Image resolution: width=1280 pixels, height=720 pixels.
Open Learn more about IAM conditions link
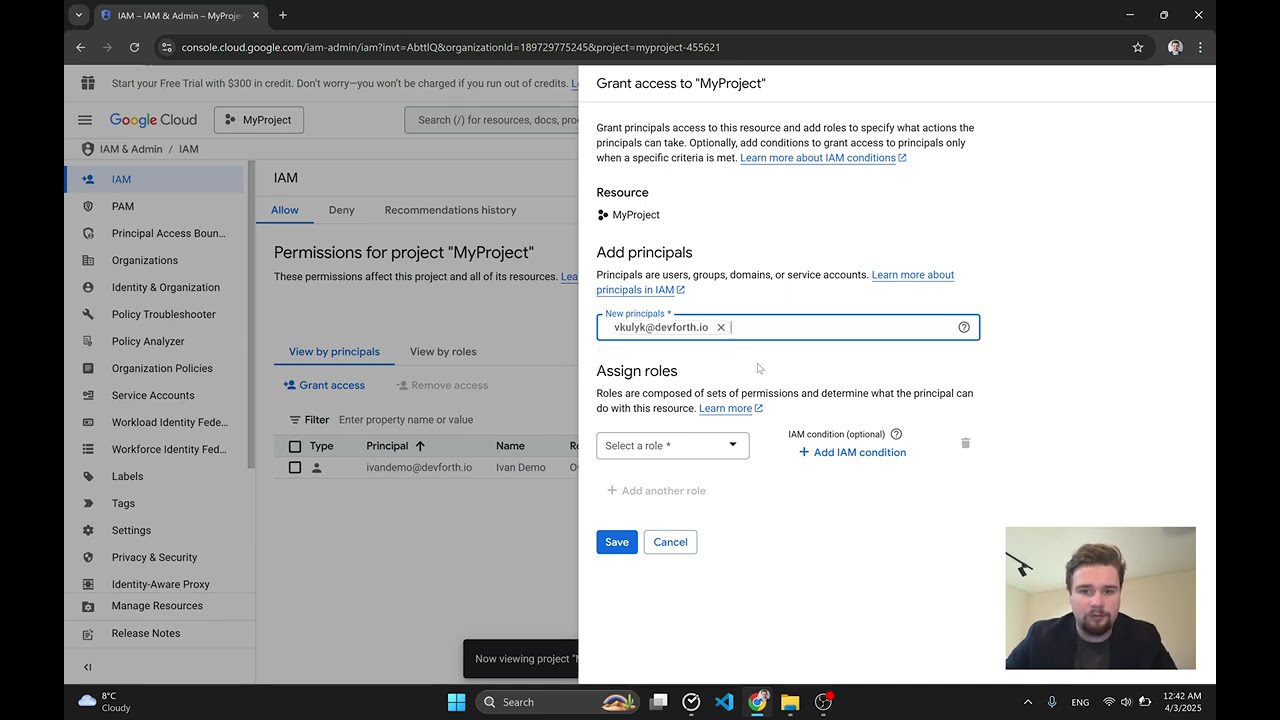click(823, 158)
